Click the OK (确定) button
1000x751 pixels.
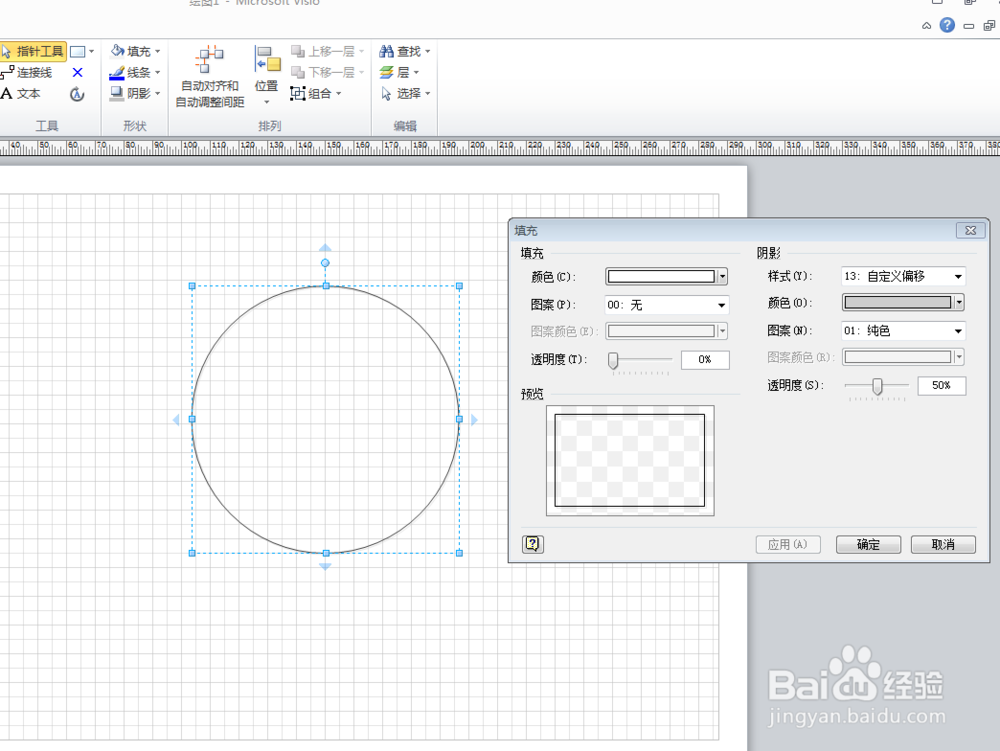point(868,544)
